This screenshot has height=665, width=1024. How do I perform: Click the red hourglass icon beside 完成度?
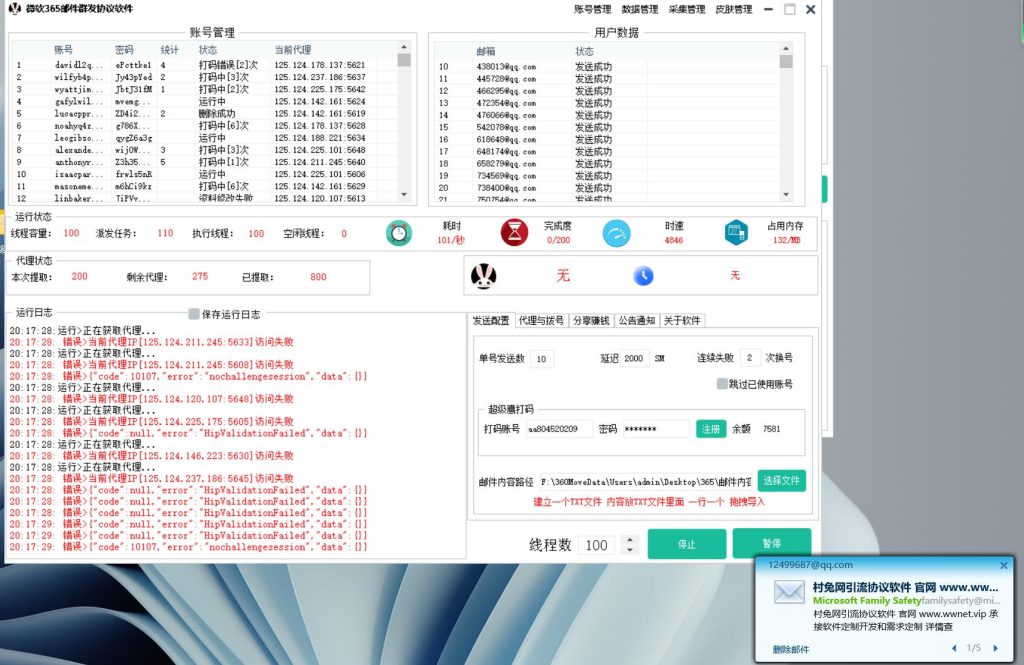[x=512, y=232]
